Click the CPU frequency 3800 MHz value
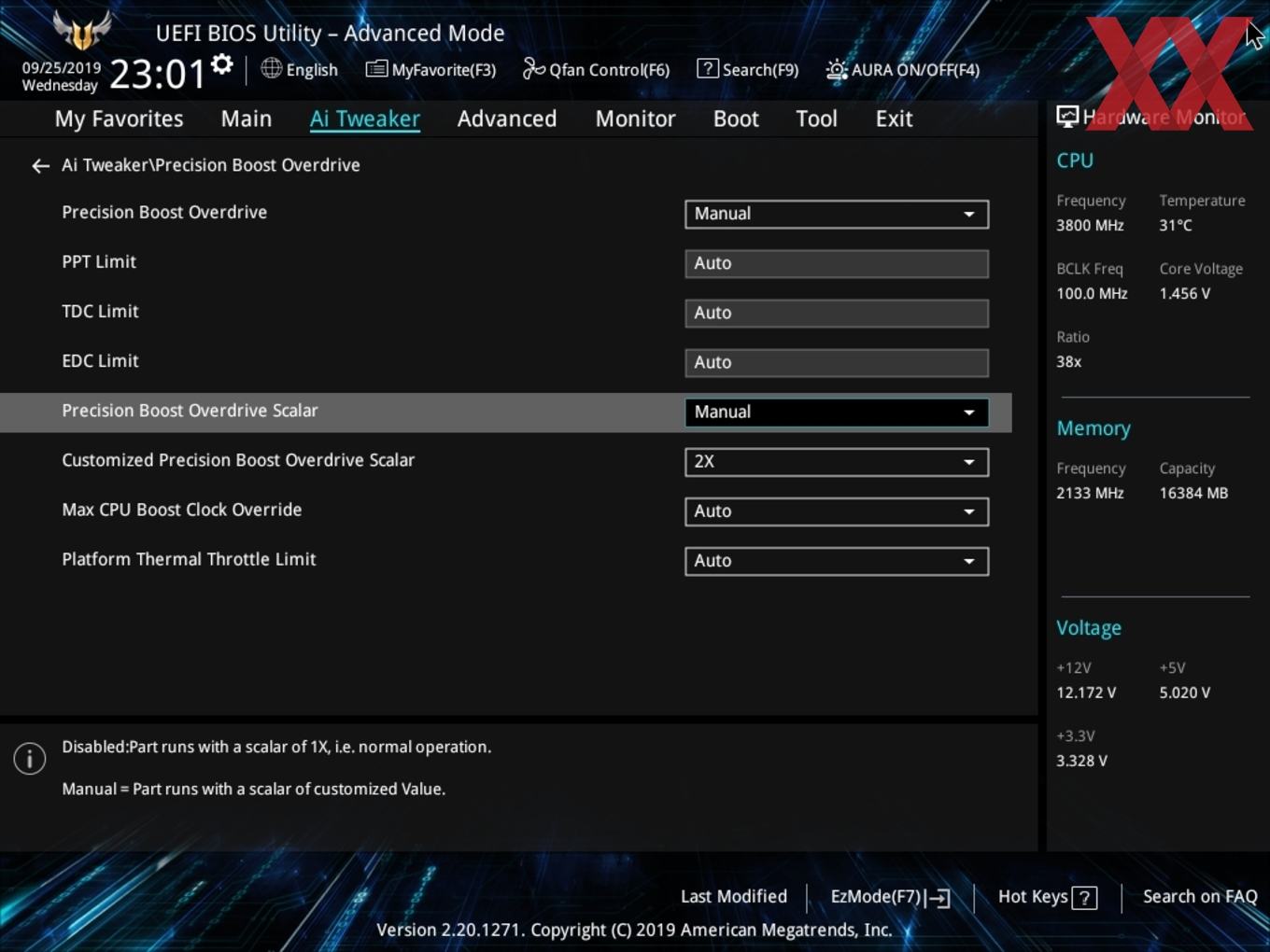The image size is (1270, 952). pos(1090,226)
